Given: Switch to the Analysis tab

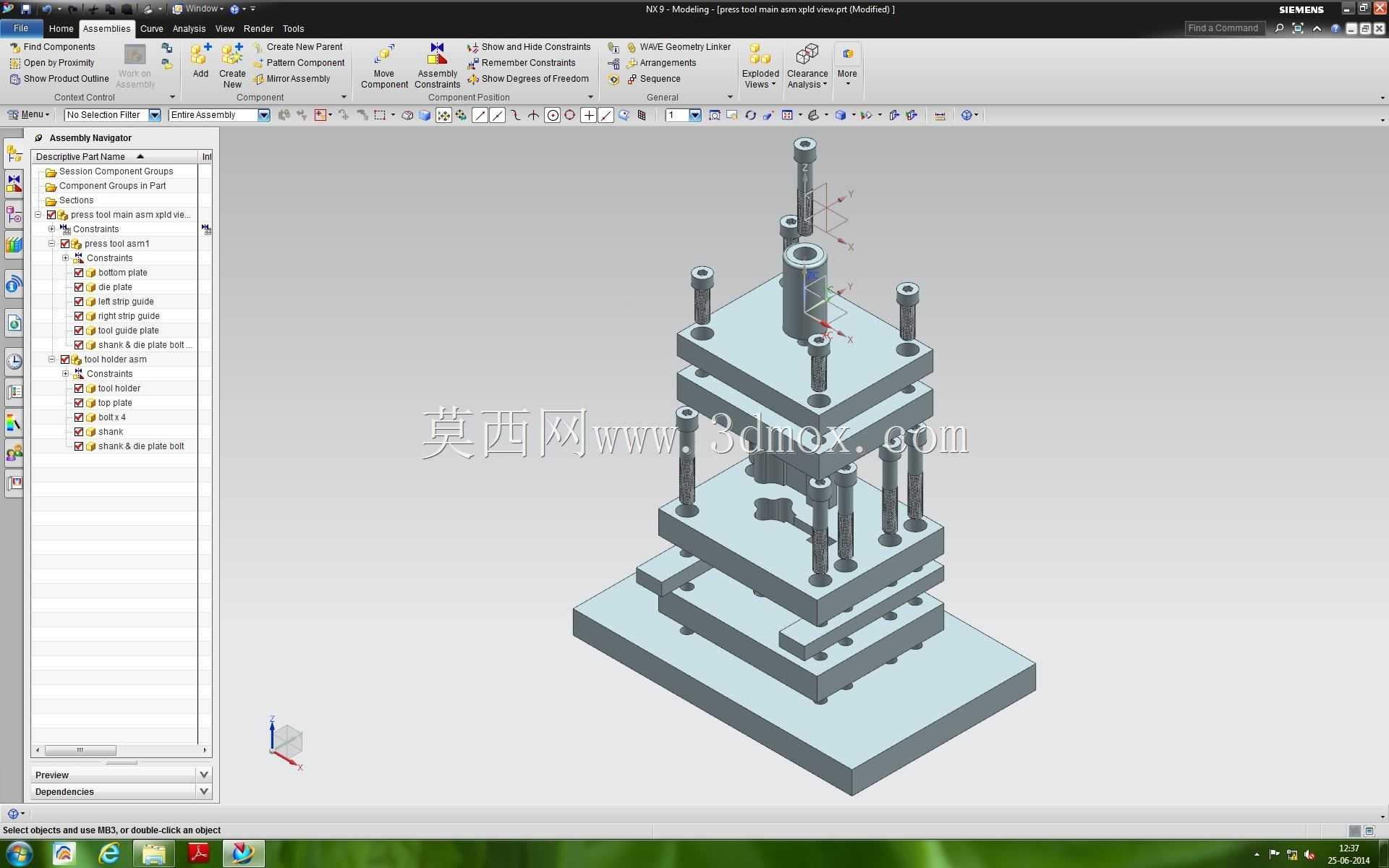Looking at the screenshot, I should point(189,29).
